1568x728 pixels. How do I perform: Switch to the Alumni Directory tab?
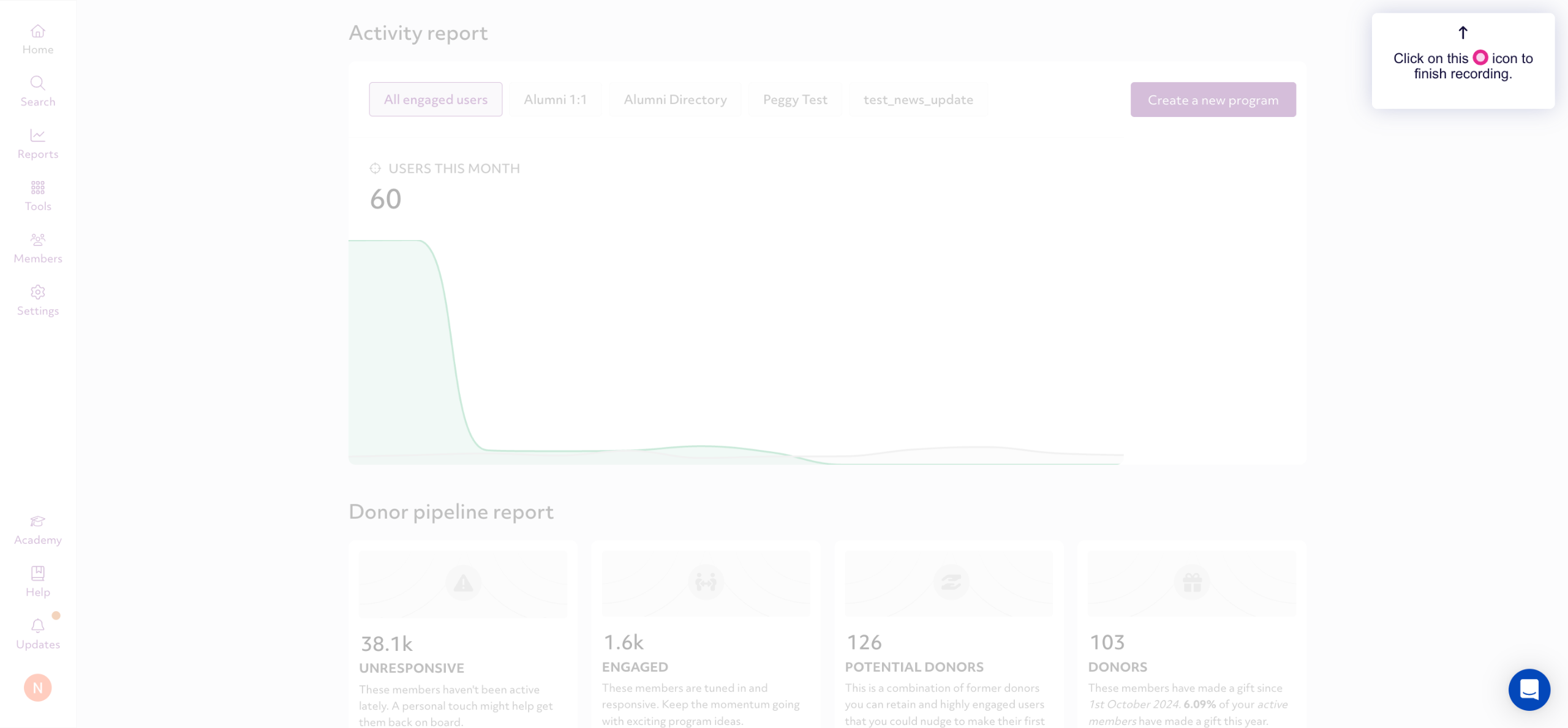point(675,99)
